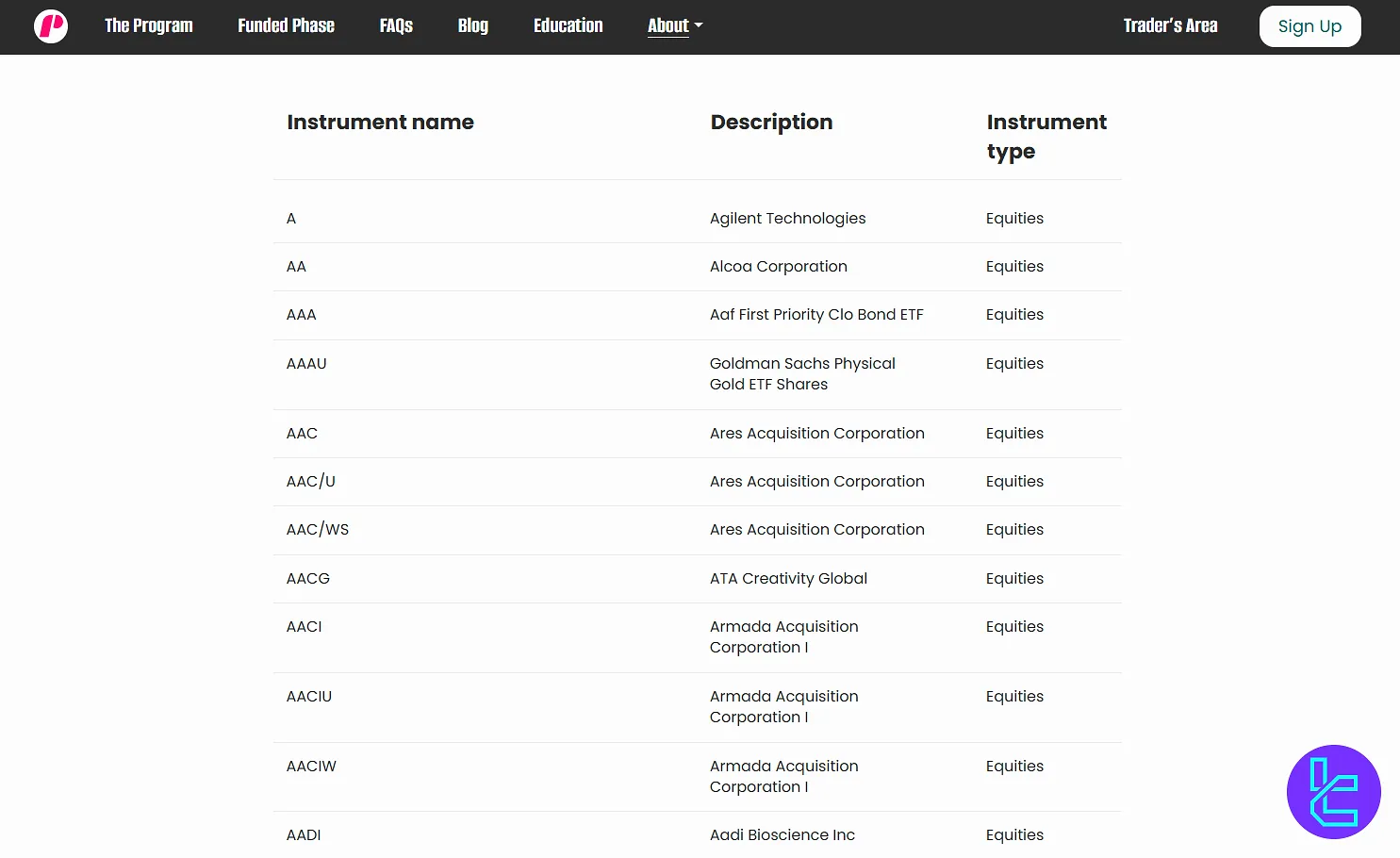Screen dimensions: 1400x858
Task: Go to Trader's Area
Action: coord(1170,26)
